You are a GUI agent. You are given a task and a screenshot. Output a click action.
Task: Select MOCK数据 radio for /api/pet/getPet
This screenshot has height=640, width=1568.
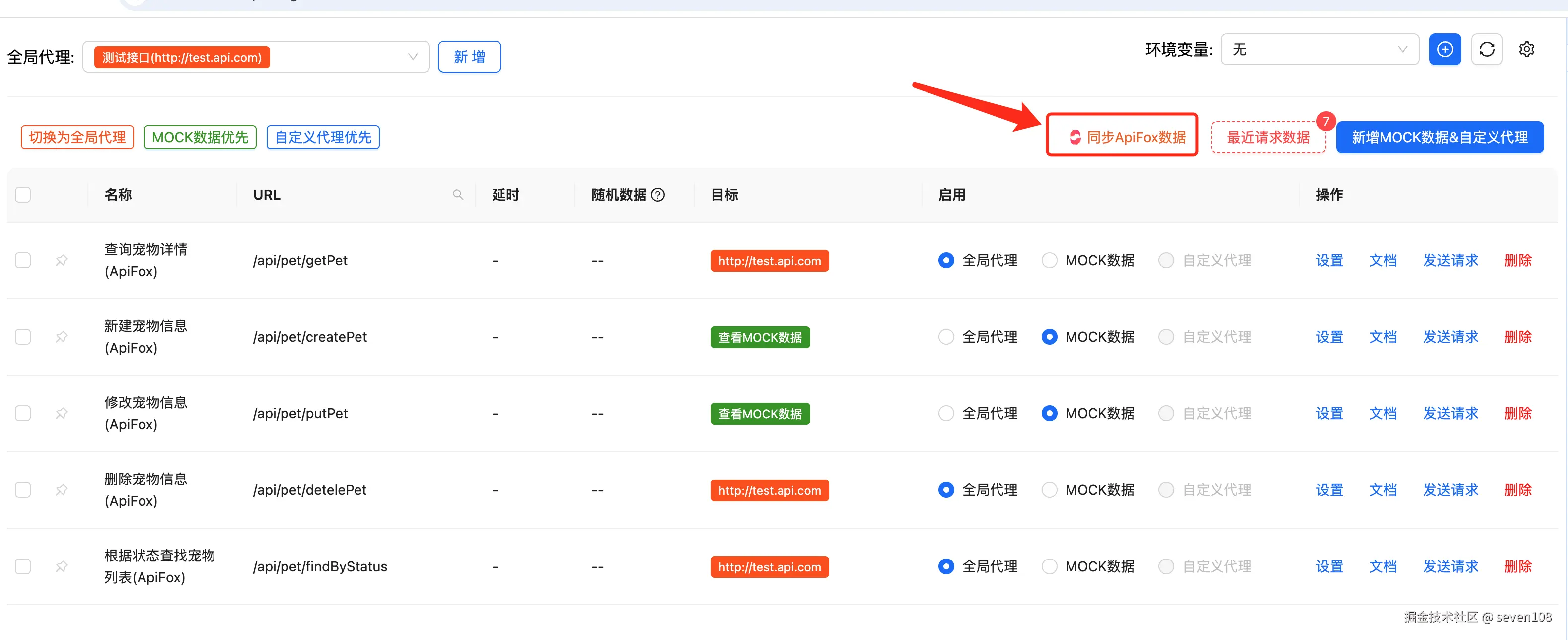[x=1050, y=261]
